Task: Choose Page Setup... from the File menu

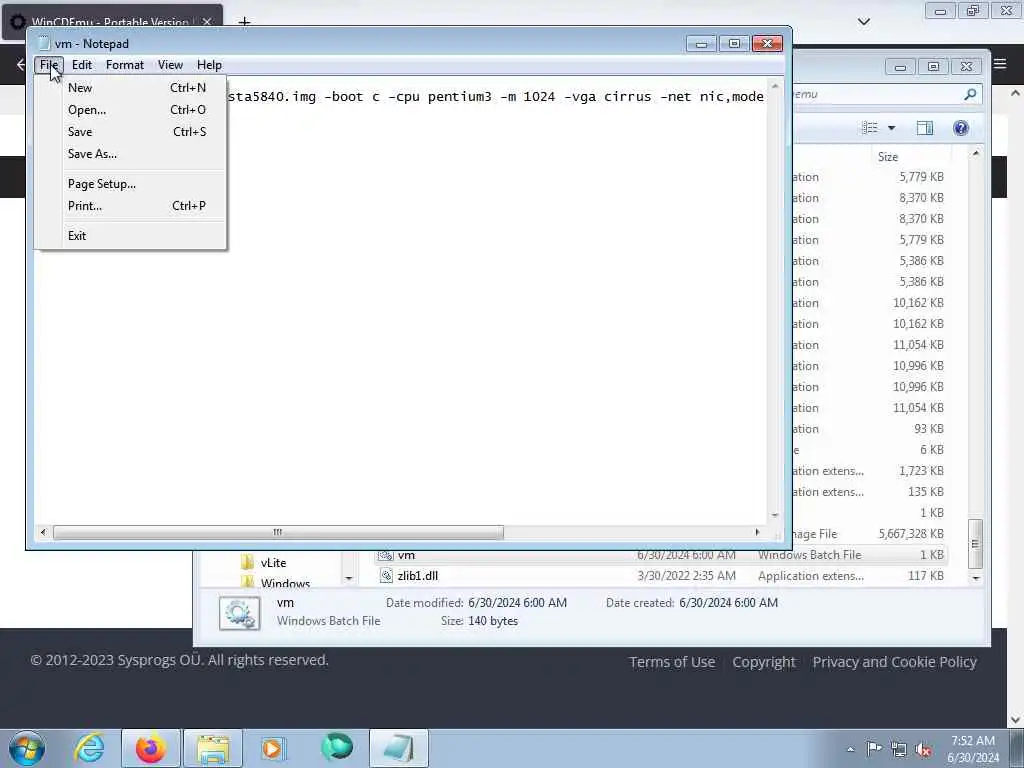Action: click(131, 184)
